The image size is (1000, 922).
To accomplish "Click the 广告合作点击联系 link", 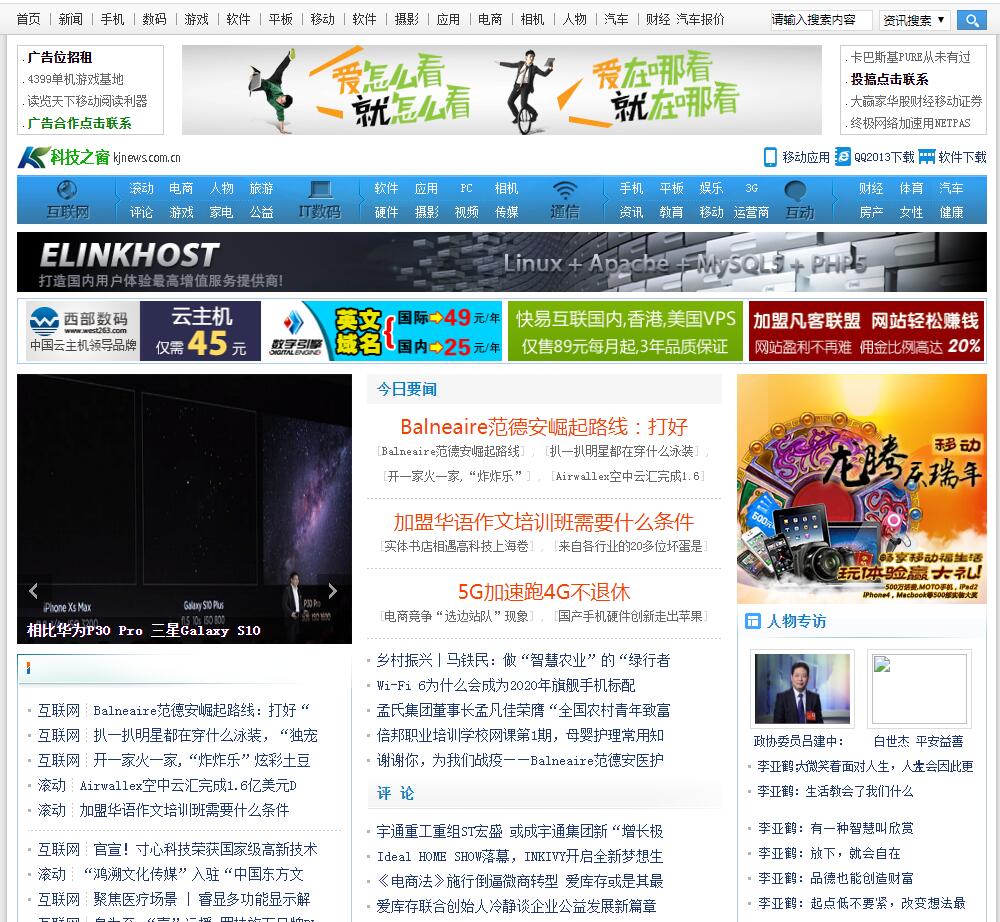I will pyautogui.click(x=79, y=124).
